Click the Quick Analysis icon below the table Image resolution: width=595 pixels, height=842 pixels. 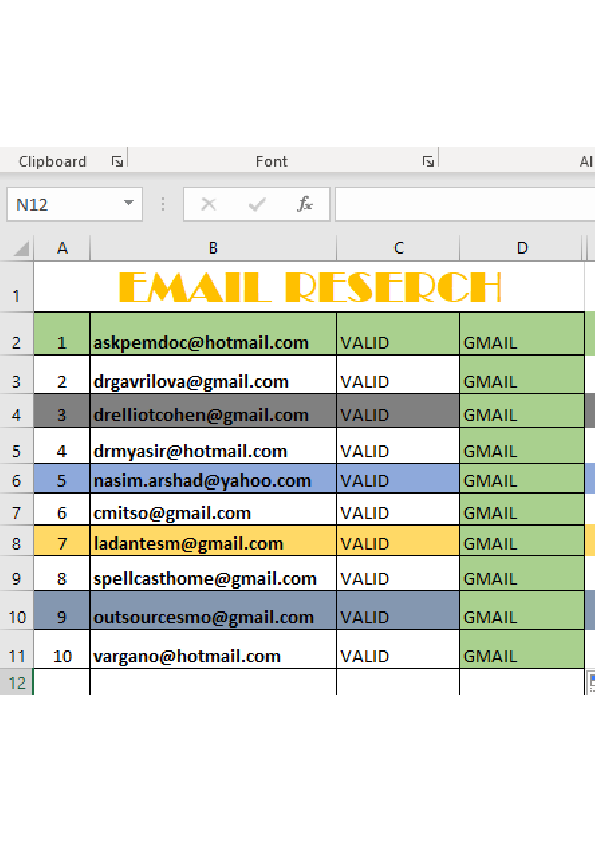pos(591,682)
